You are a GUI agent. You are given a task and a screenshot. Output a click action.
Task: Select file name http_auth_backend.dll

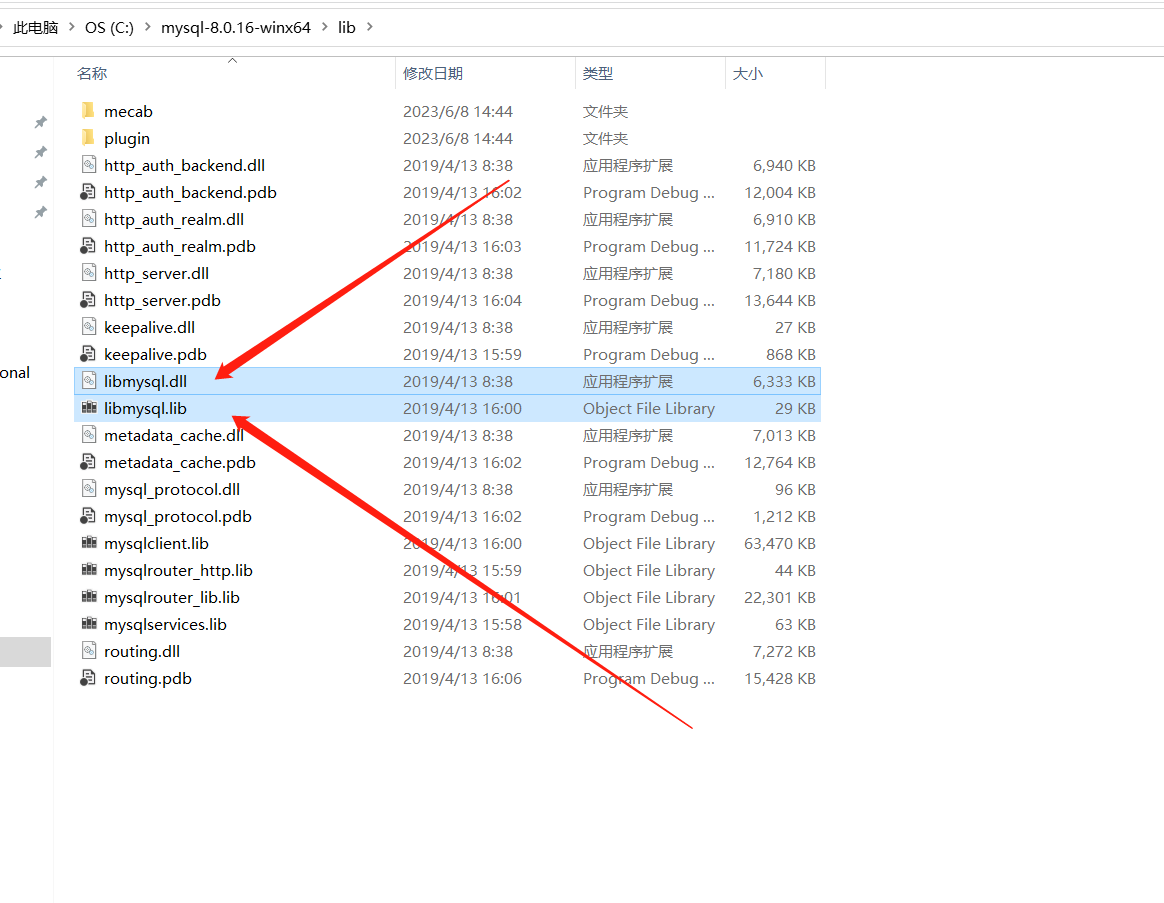[x=185, y=166]
